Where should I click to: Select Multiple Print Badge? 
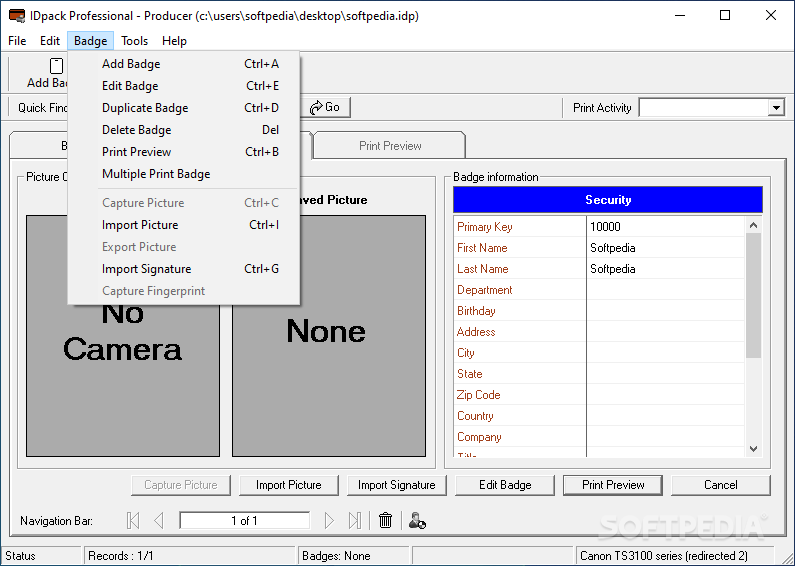(184, 174)
